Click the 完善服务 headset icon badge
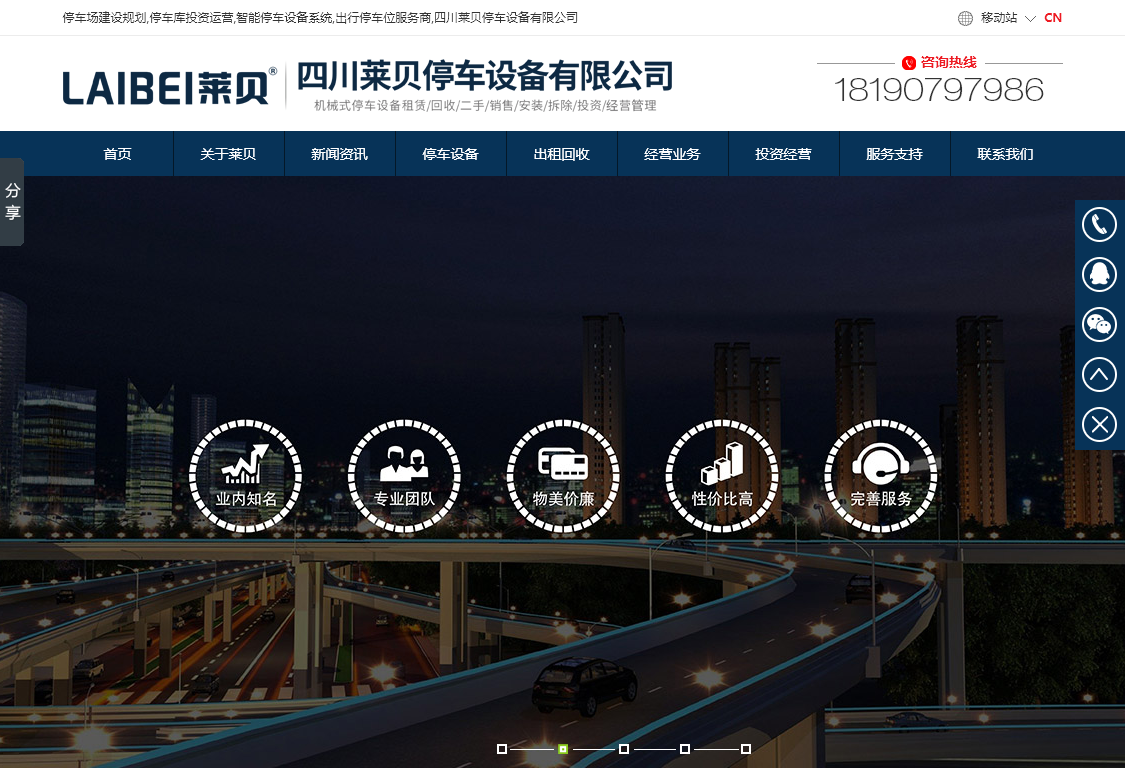This screenshot has height=768, width=1125. click(x=880, y=476)
